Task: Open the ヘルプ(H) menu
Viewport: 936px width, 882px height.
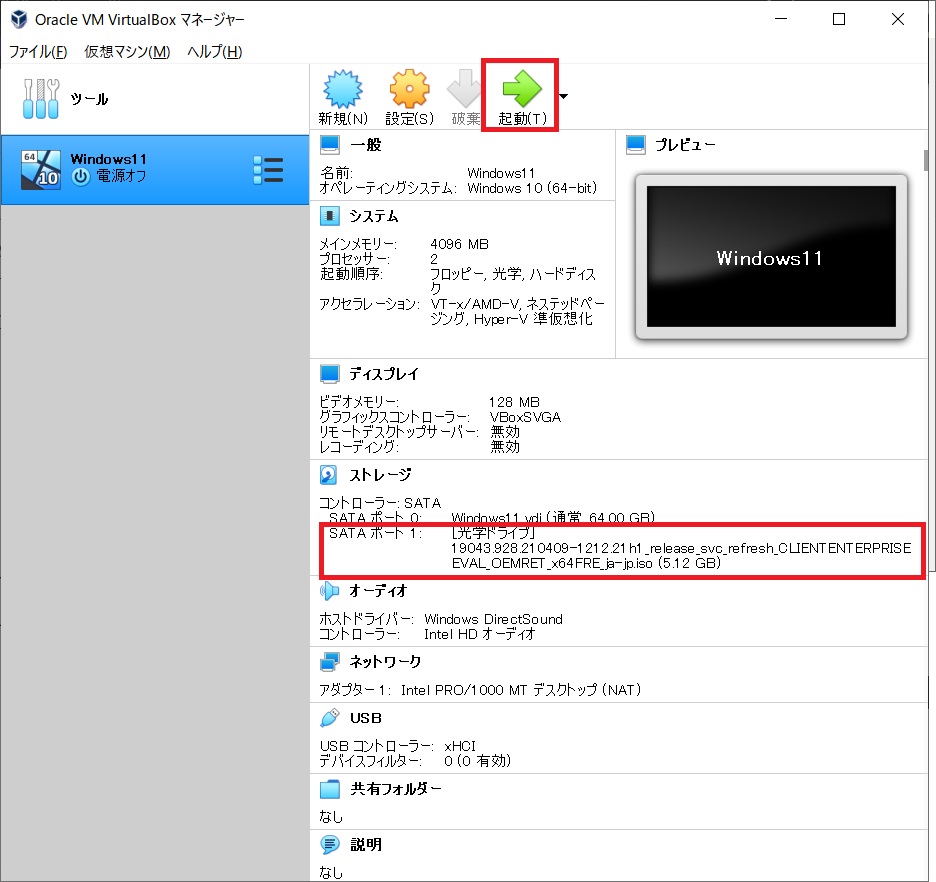Action: [x=214, y=52]
